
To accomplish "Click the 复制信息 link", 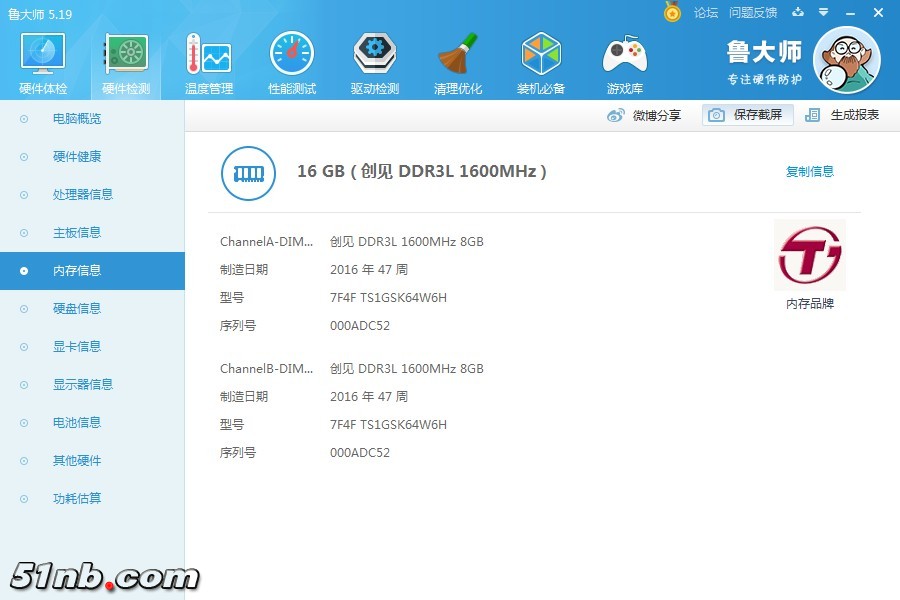I will 809,172.
